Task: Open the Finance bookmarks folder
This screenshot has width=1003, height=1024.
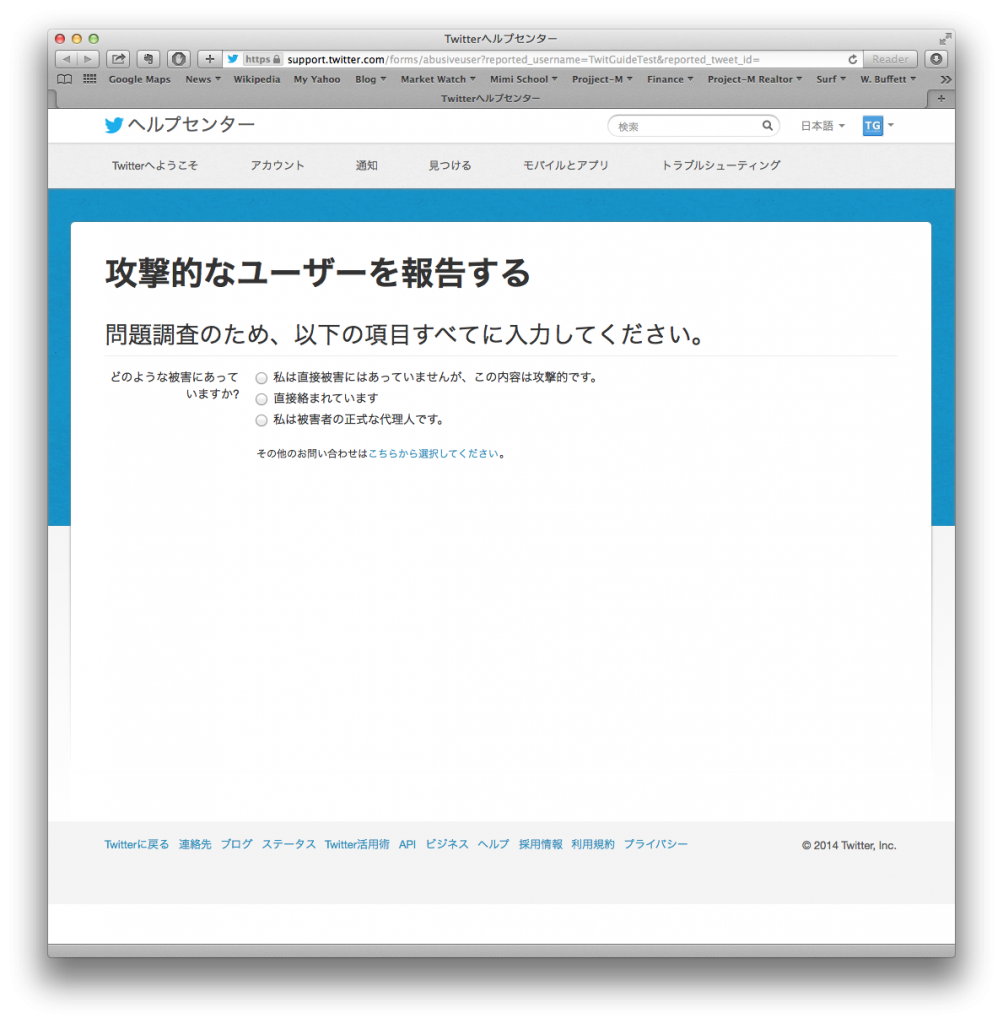Action: pos(670,79)
